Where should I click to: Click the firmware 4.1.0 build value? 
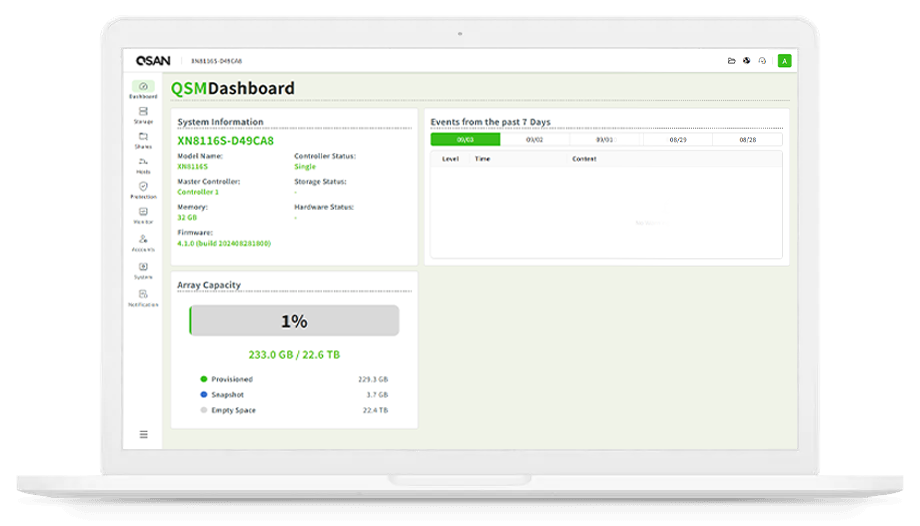coord(224,243)
